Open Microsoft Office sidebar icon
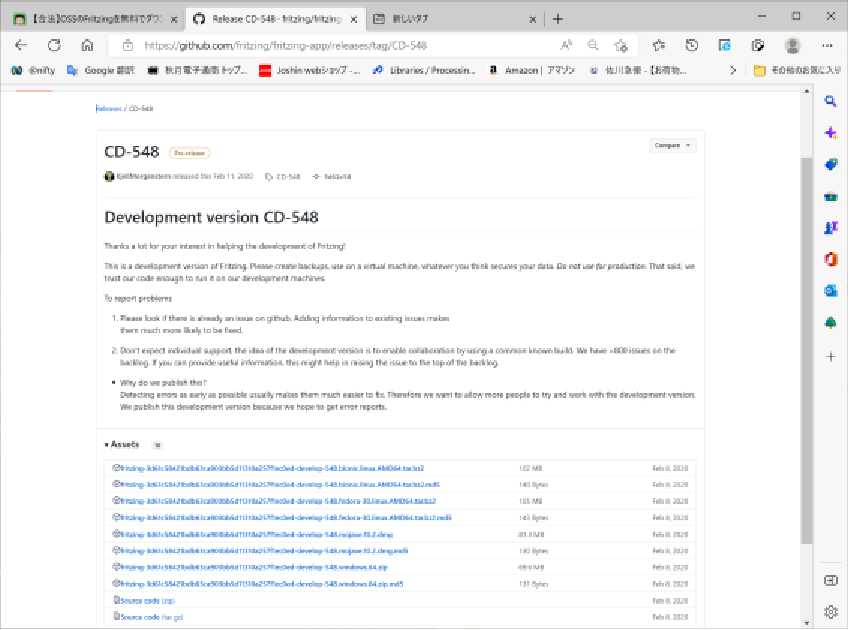 [831, 259]
